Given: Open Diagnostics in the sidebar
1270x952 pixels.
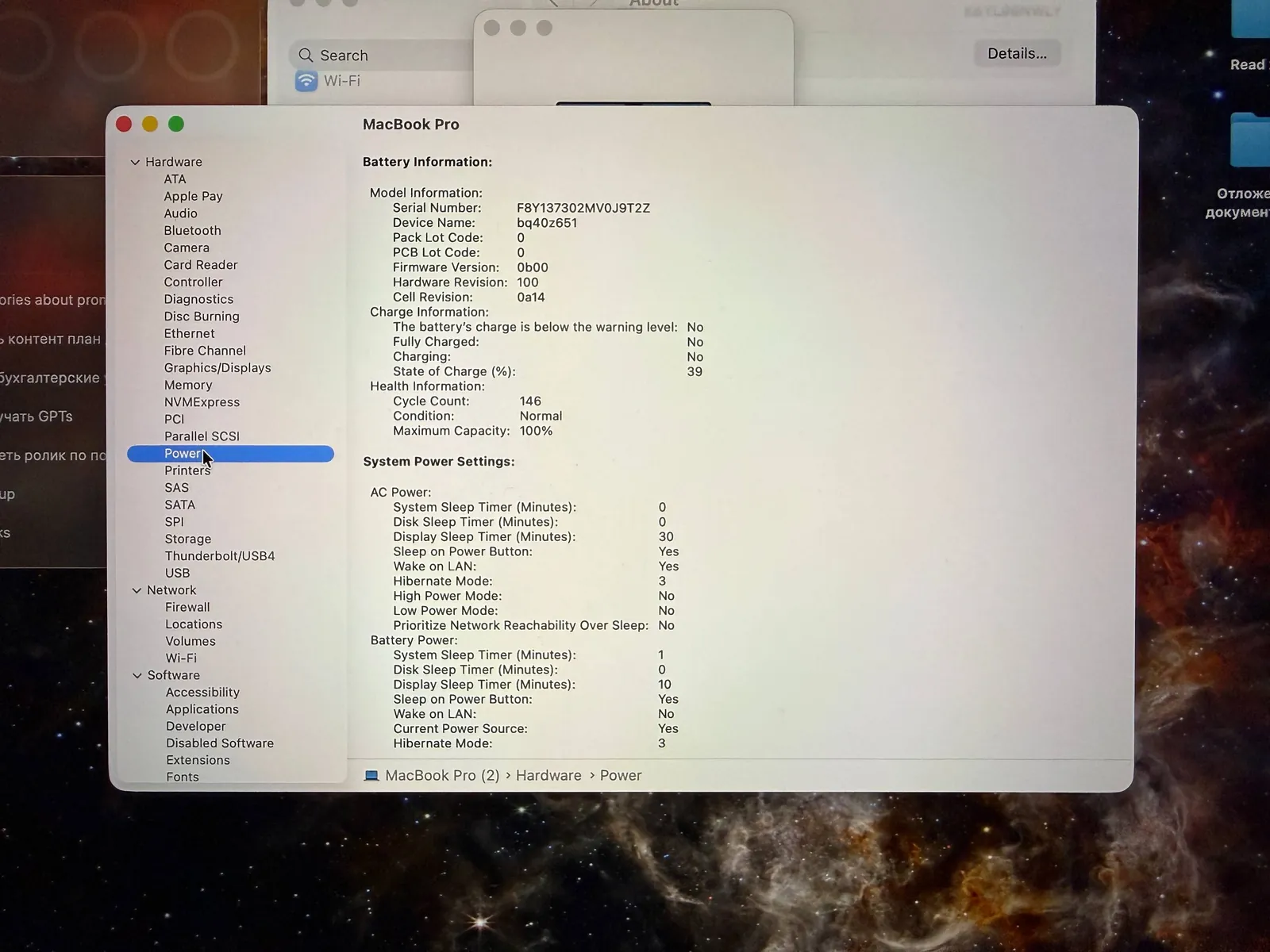Looking at the screenshot, I should [198, 299].
